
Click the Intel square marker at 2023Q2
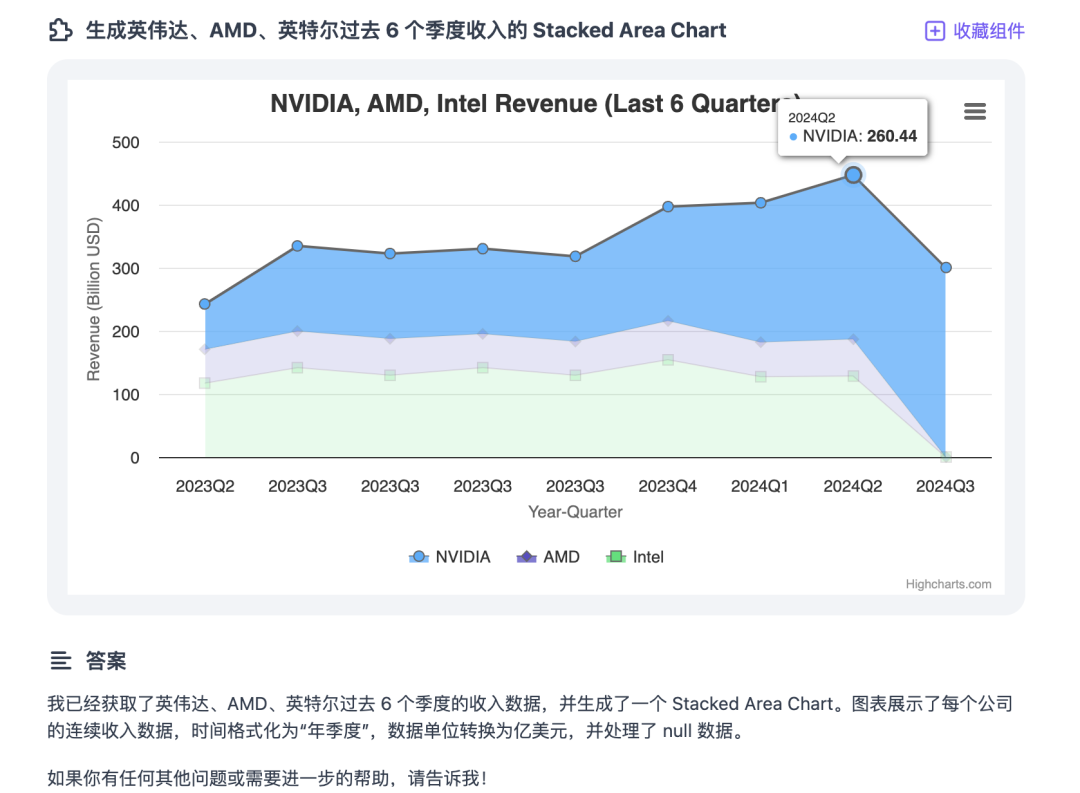(205, 383)
